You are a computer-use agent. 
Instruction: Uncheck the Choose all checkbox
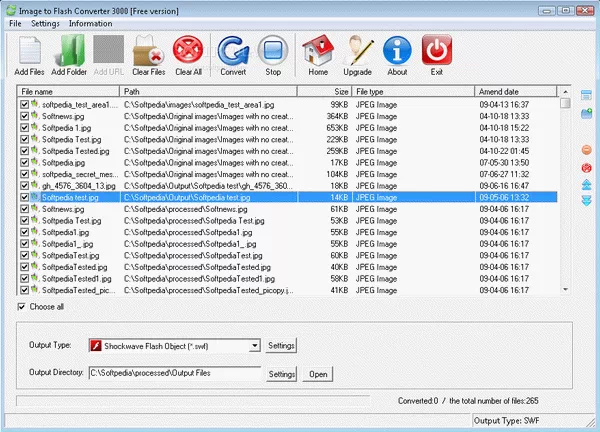(x=21, y=306)
